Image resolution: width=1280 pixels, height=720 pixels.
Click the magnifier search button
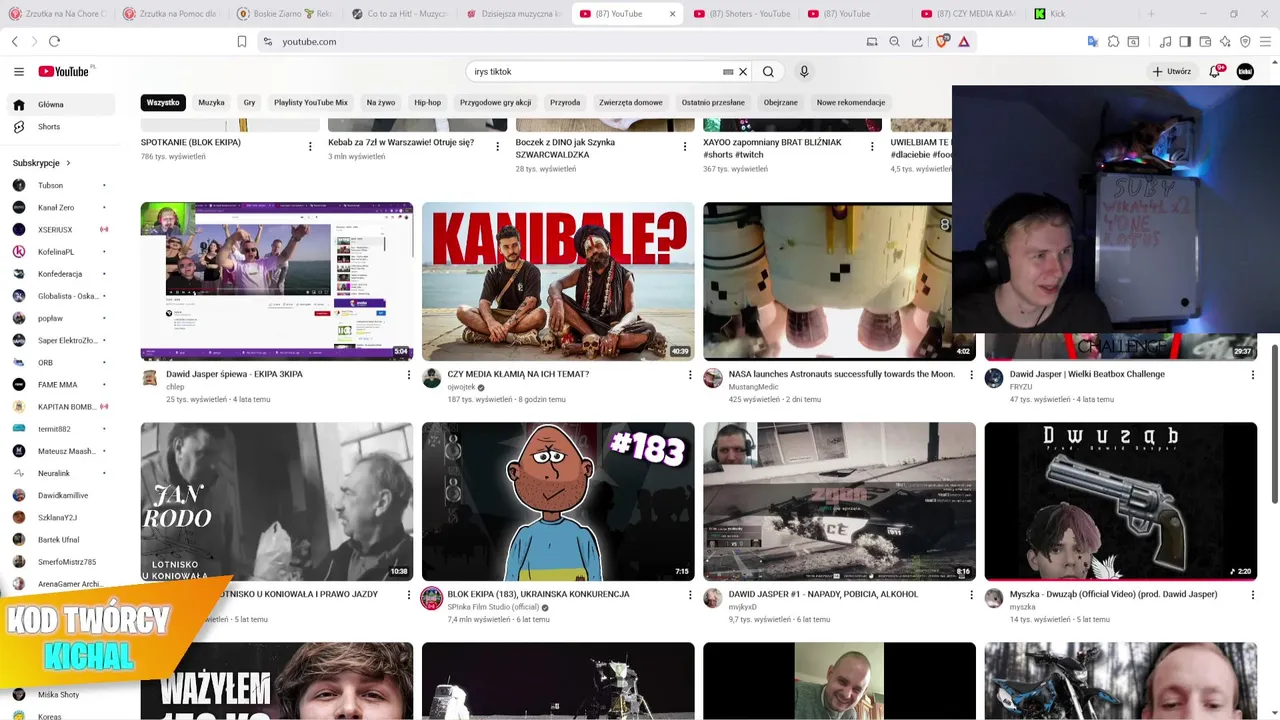[x=768, y=72]
